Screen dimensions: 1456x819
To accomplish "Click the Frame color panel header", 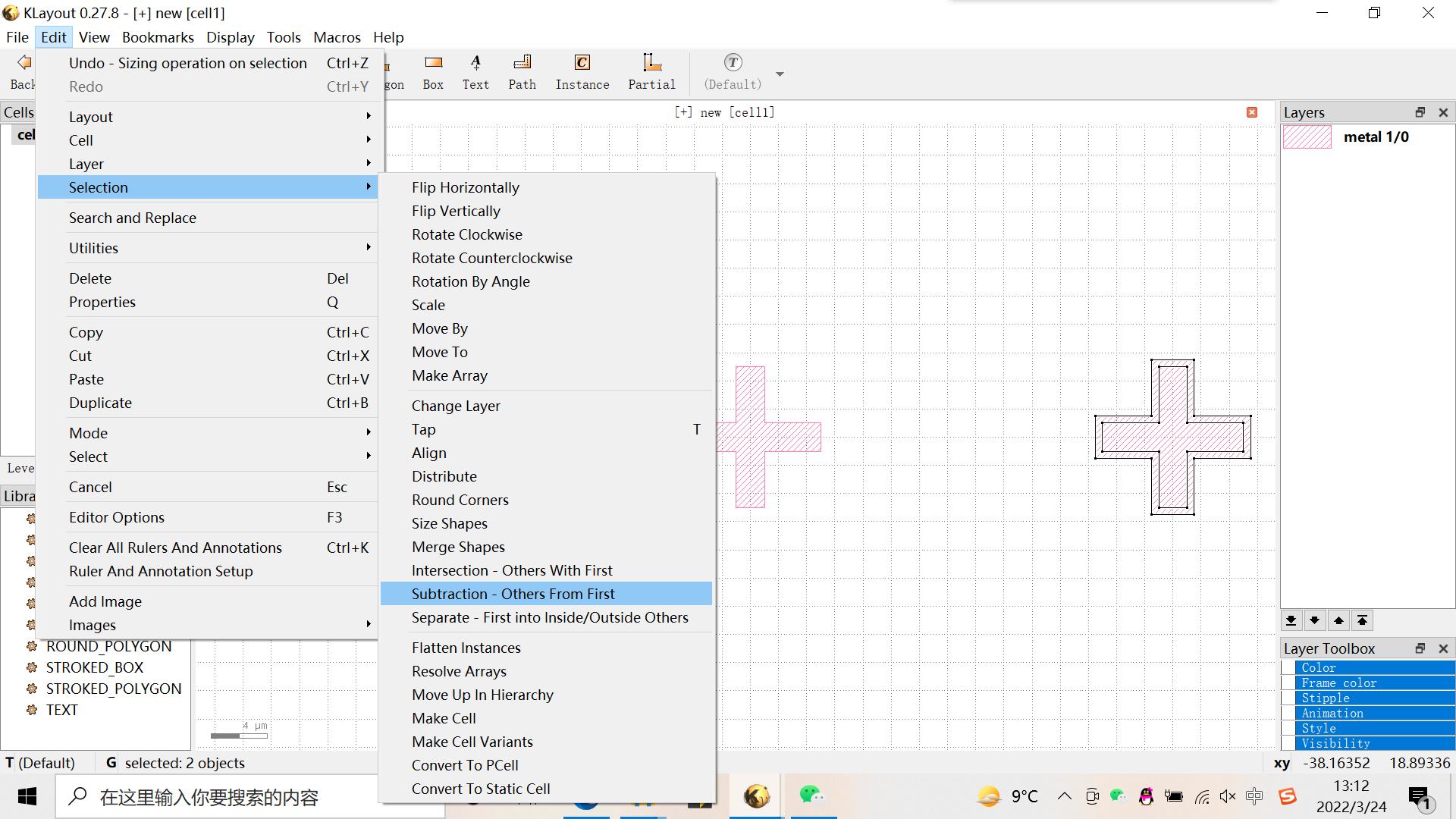I will [1339, 682].
